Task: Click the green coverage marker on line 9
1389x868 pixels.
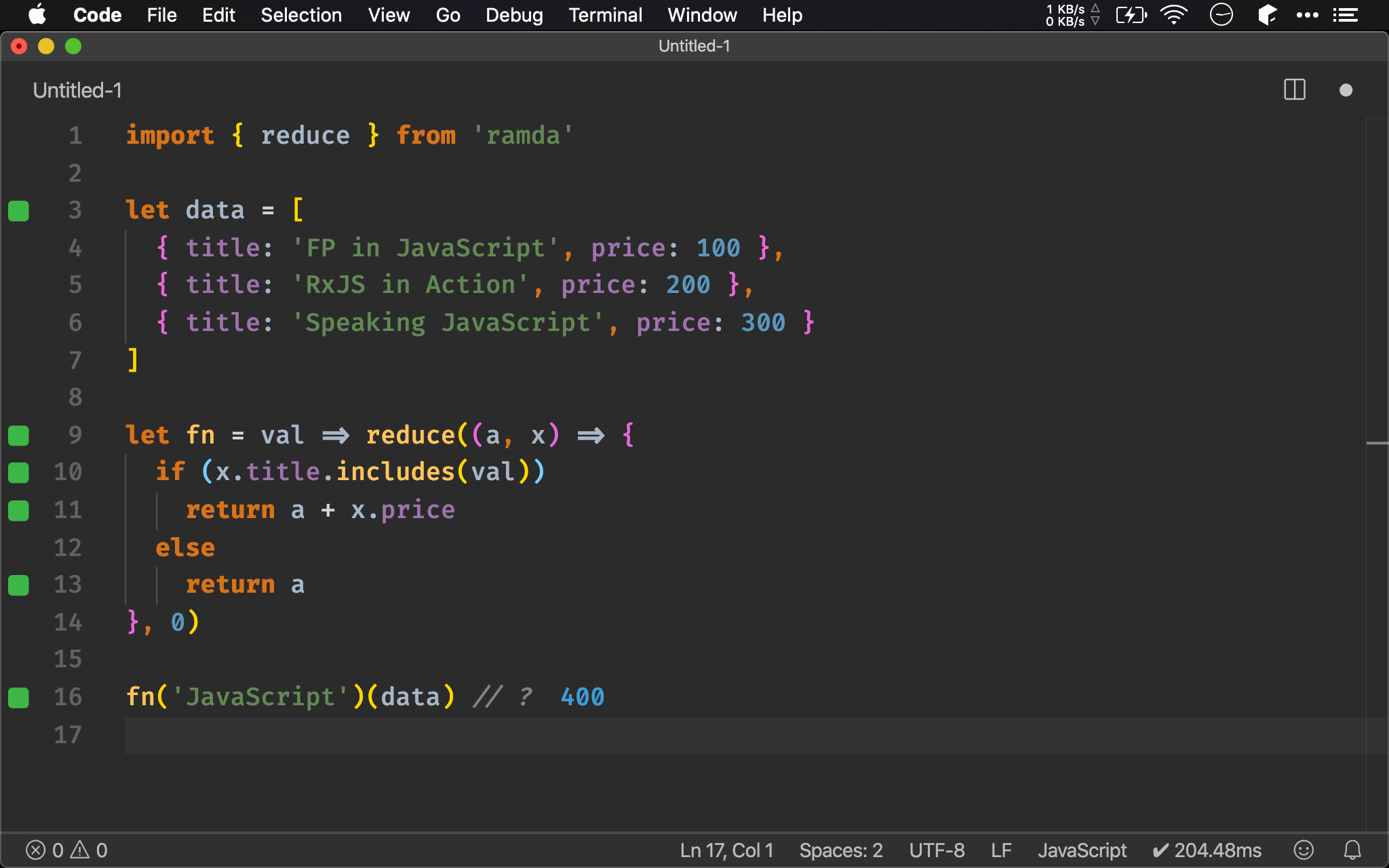Action: coord(18,435)
